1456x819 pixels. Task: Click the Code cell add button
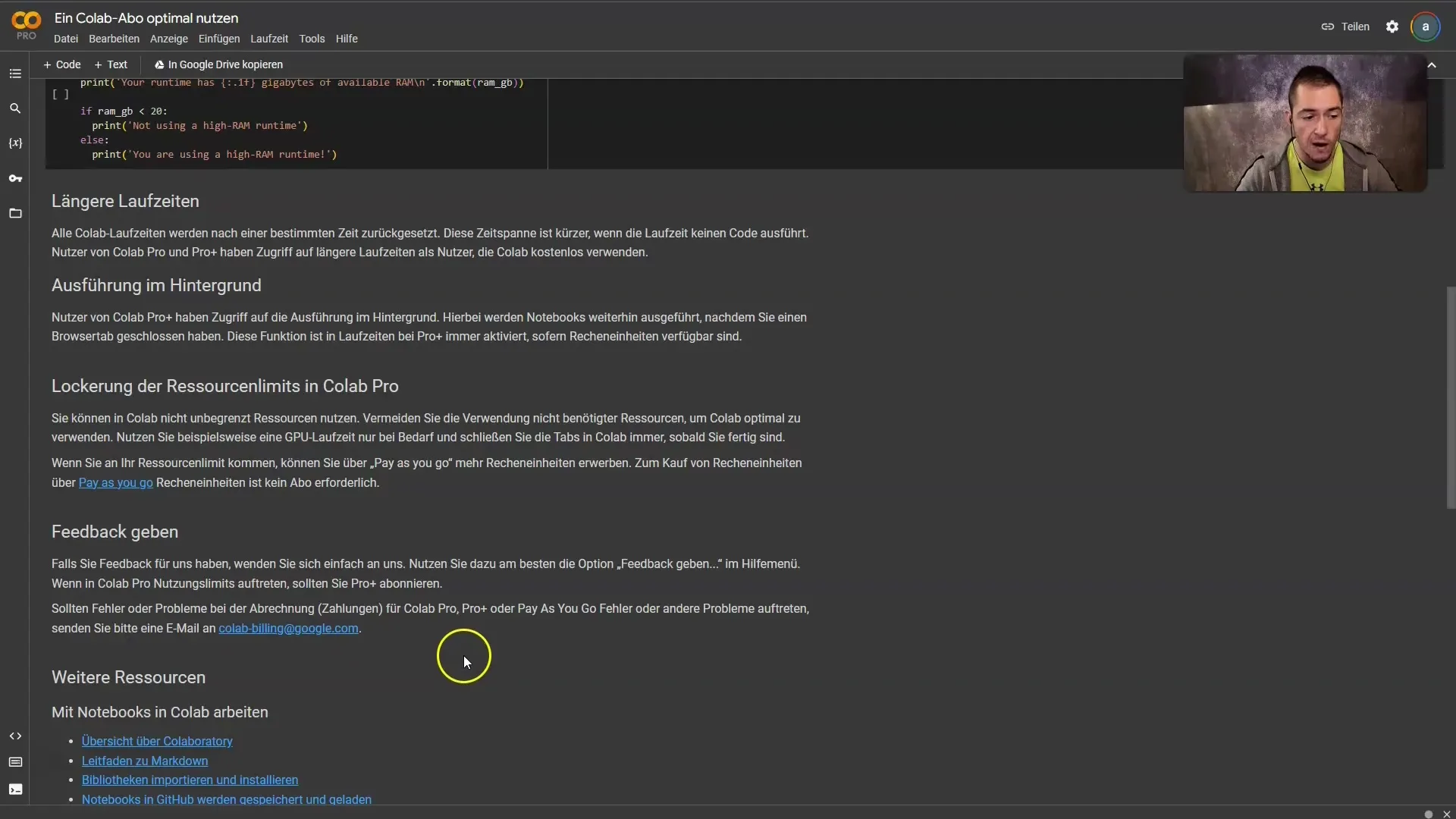click(61, 65)
